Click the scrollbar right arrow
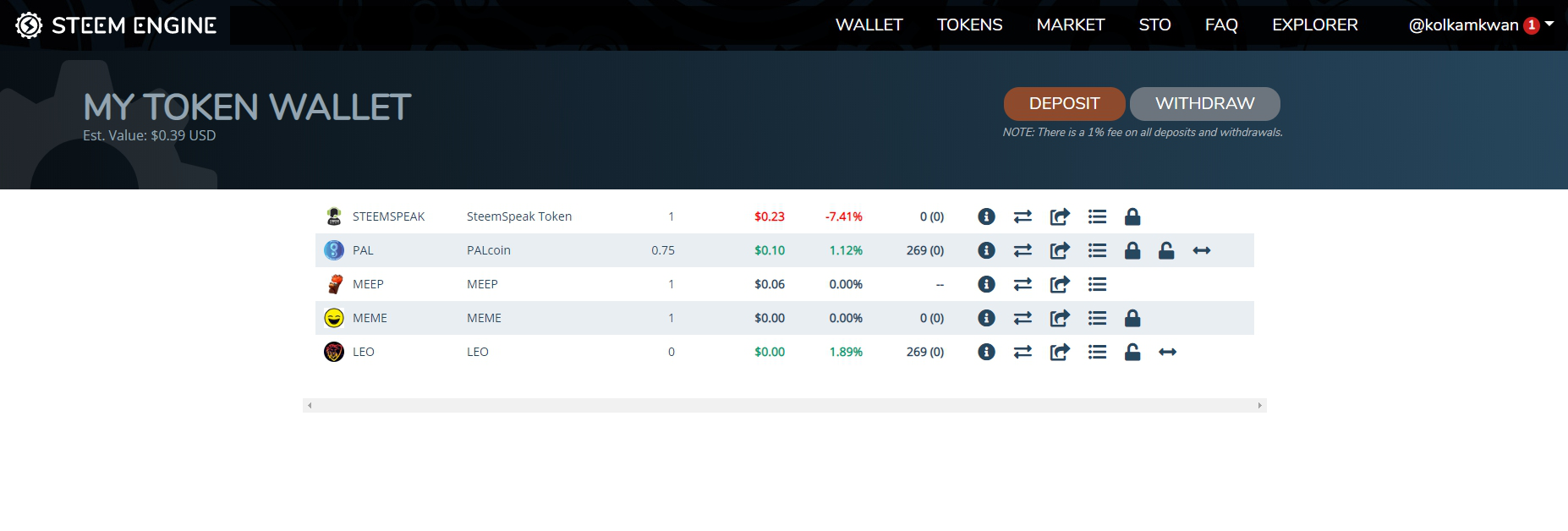Screen dimensions: 1568x531 (x=1260, y=406)
